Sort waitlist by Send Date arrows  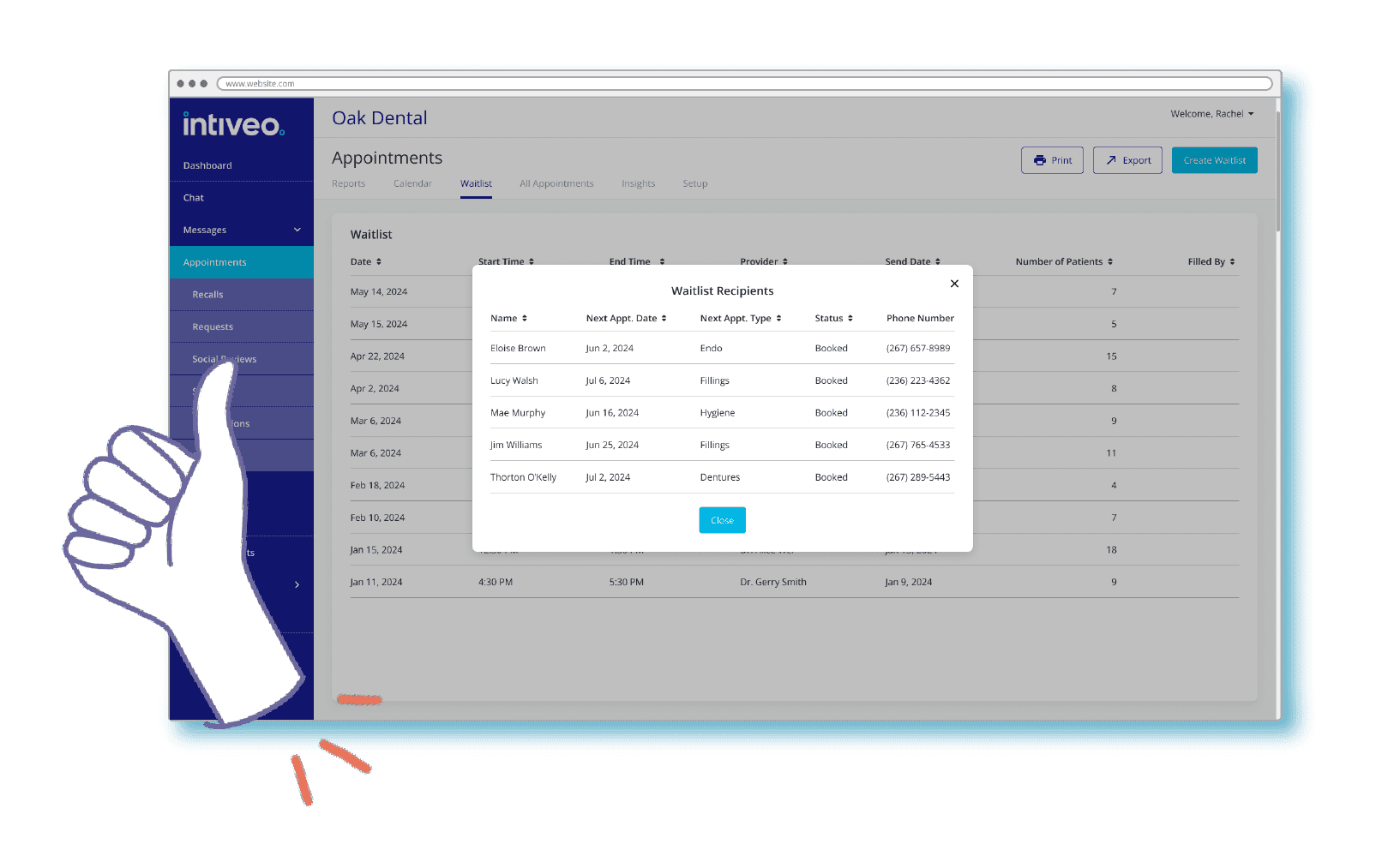(938, 262)
